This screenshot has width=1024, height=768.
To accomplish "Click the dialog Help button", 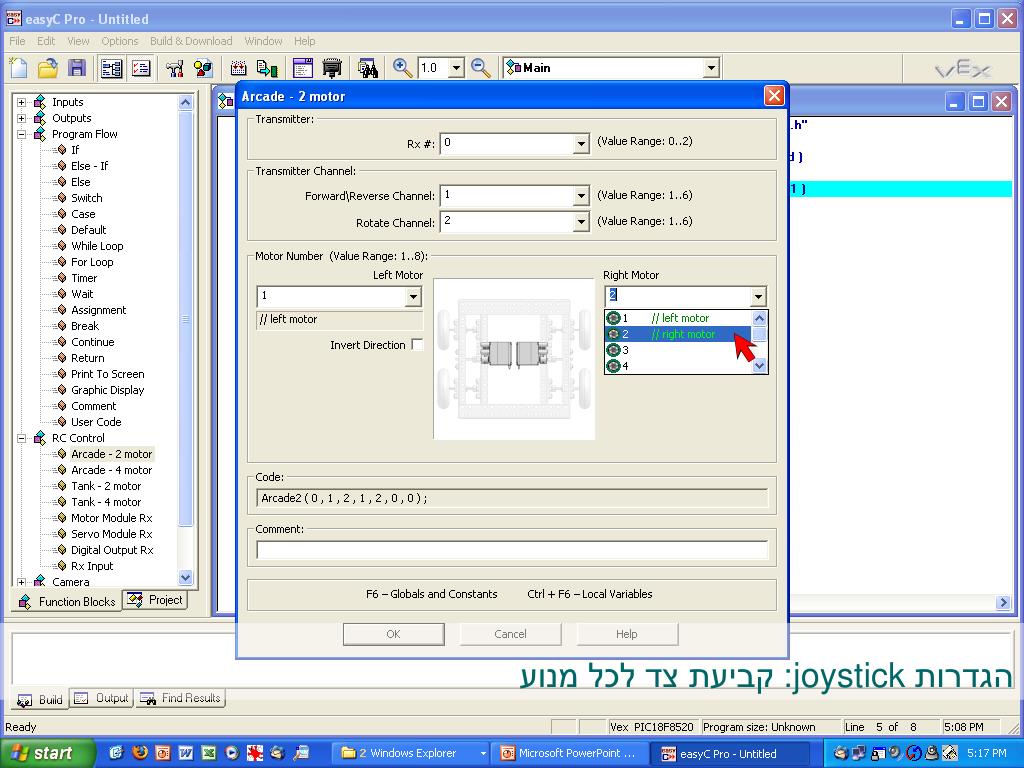I will (x=626, y=634).
